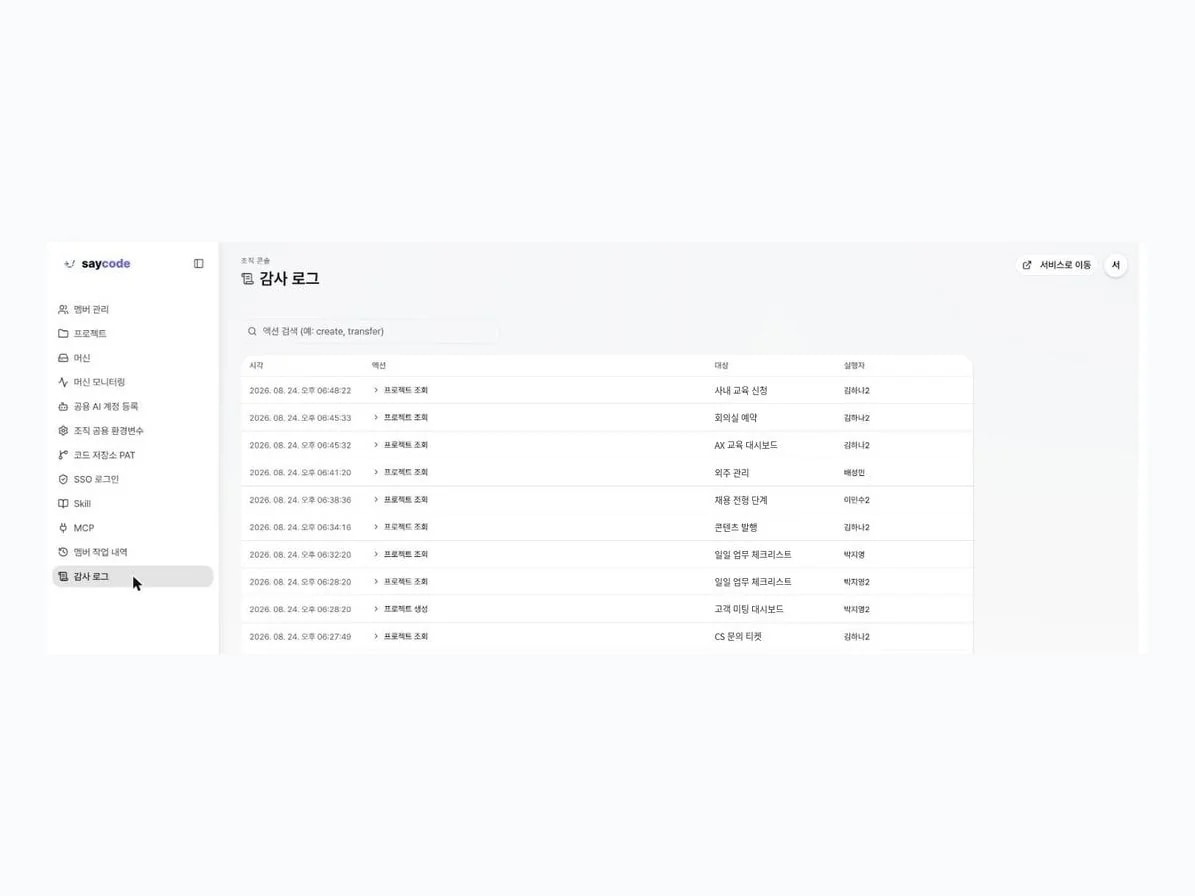Click the saycode logo
Screen dimensions: 1195x896
tap(98, 264)
